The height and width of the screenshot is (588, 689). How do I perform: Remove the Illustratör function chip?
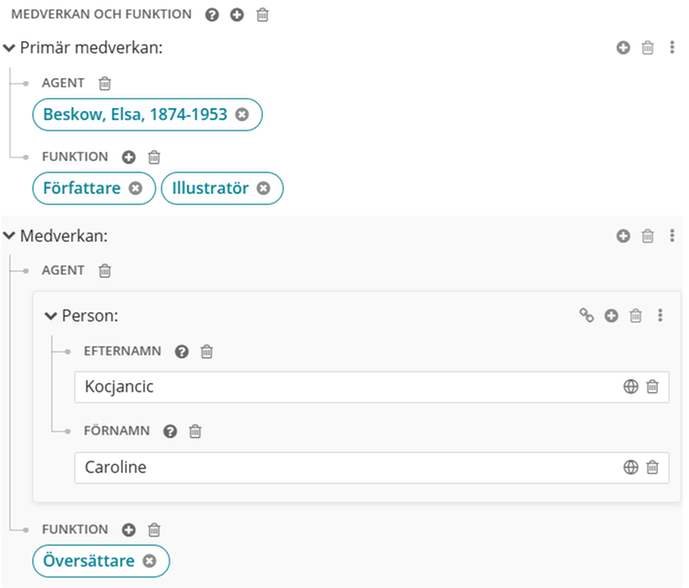point(263,188)
